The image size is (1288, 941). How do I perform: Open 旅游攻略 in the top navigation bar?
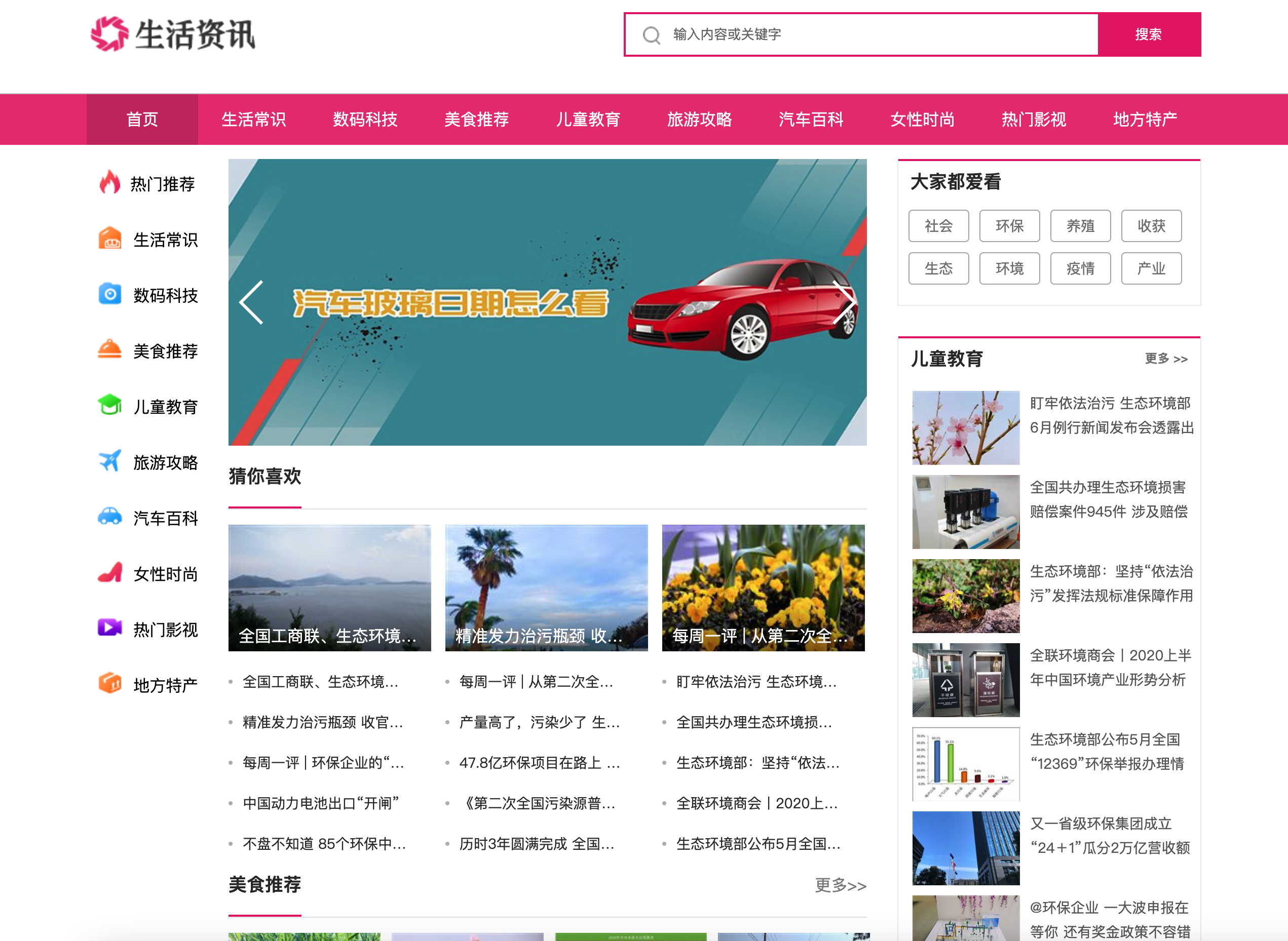click(x=699, y=119)
